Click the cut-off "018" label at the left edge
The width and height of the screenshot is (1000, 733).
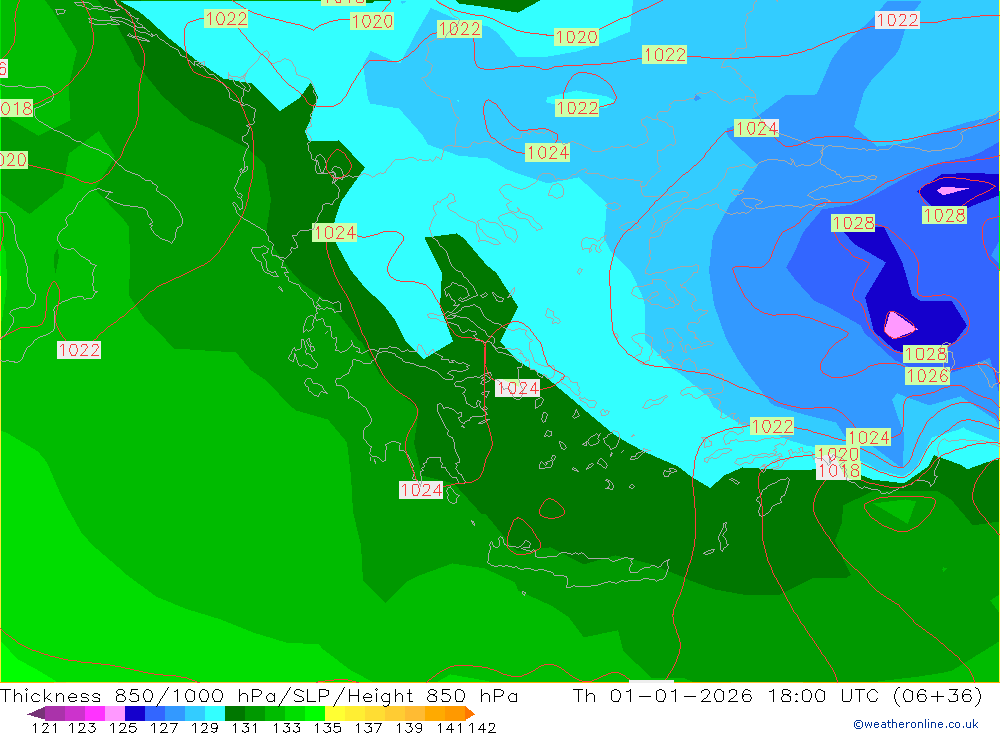coord(16,109)
